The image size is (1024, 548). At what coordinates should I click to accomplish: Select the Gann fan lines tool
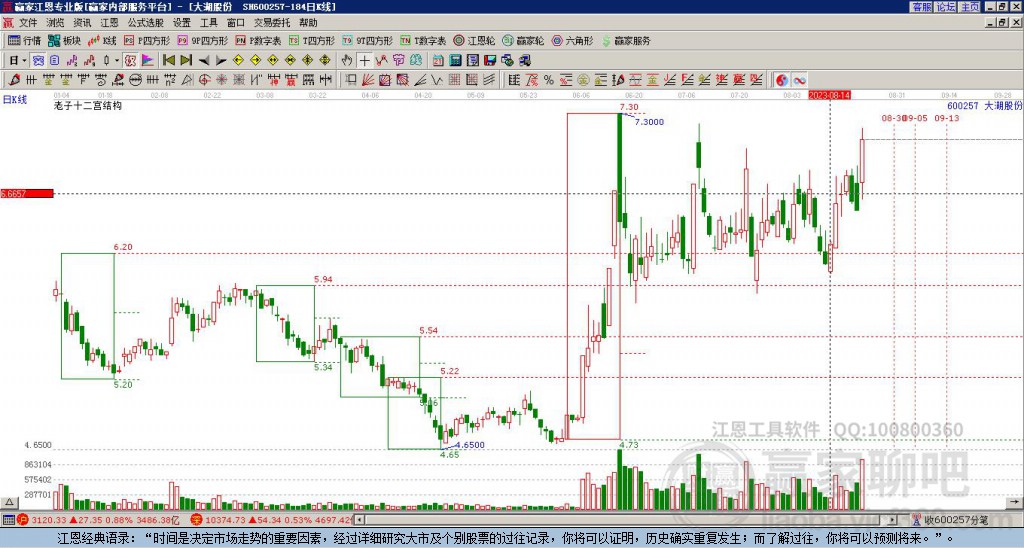coord(368,80)
